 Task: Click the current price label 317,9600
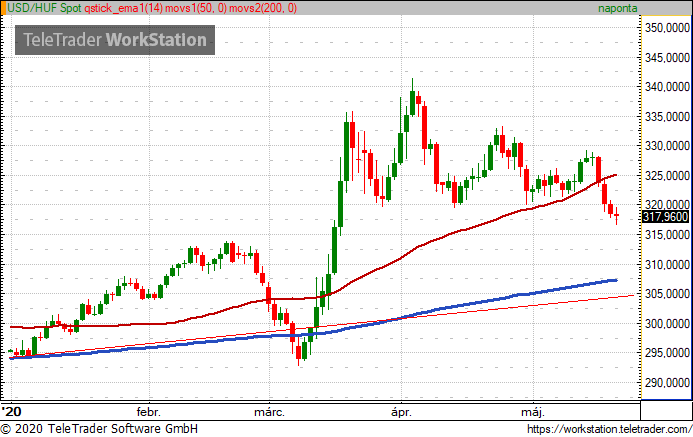point(665,217)
